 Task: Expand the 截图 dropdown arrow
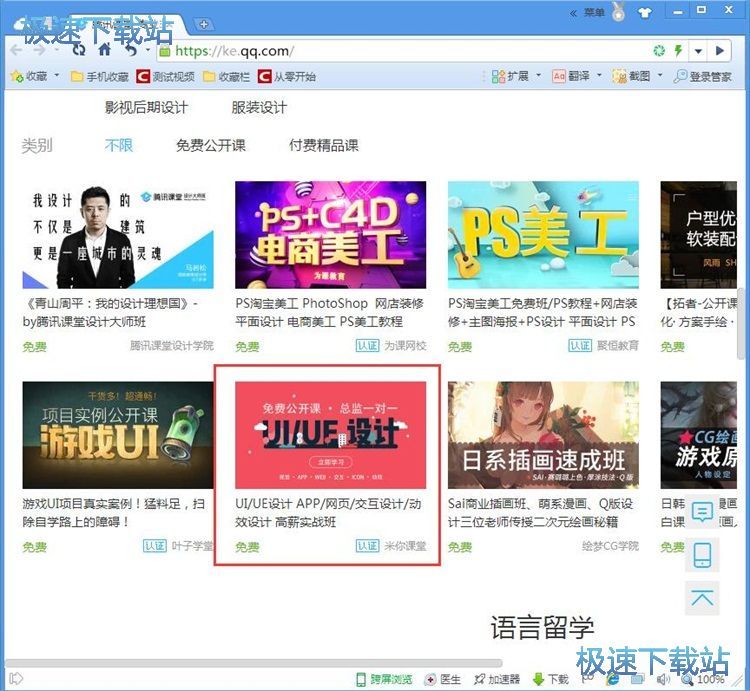pyautogui.click(x=660, y=75)
